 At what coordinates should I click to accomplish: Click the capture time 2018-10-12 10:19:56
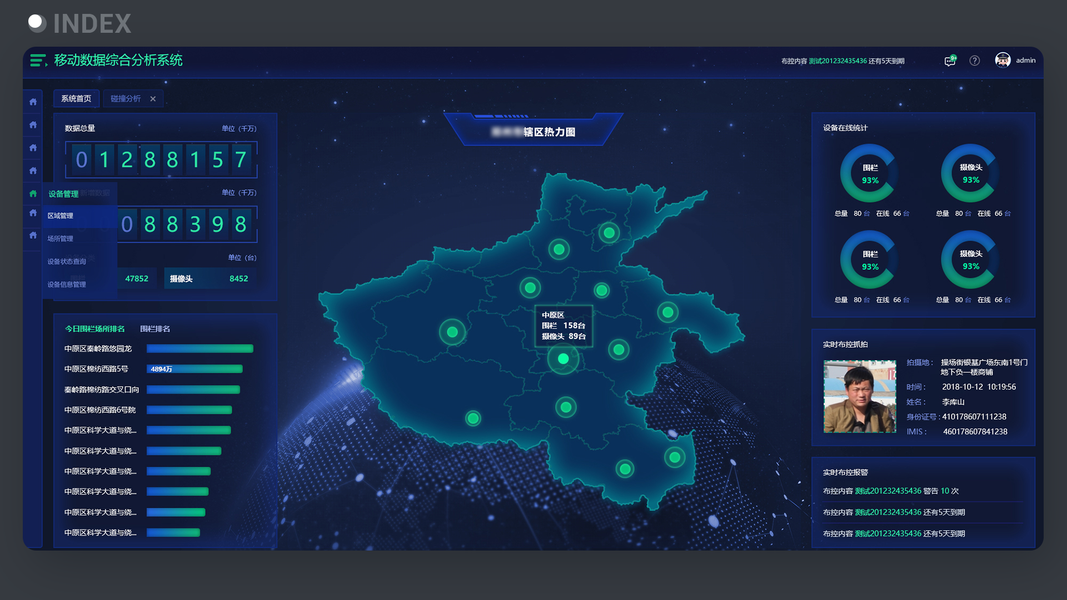tap(979, 386)
